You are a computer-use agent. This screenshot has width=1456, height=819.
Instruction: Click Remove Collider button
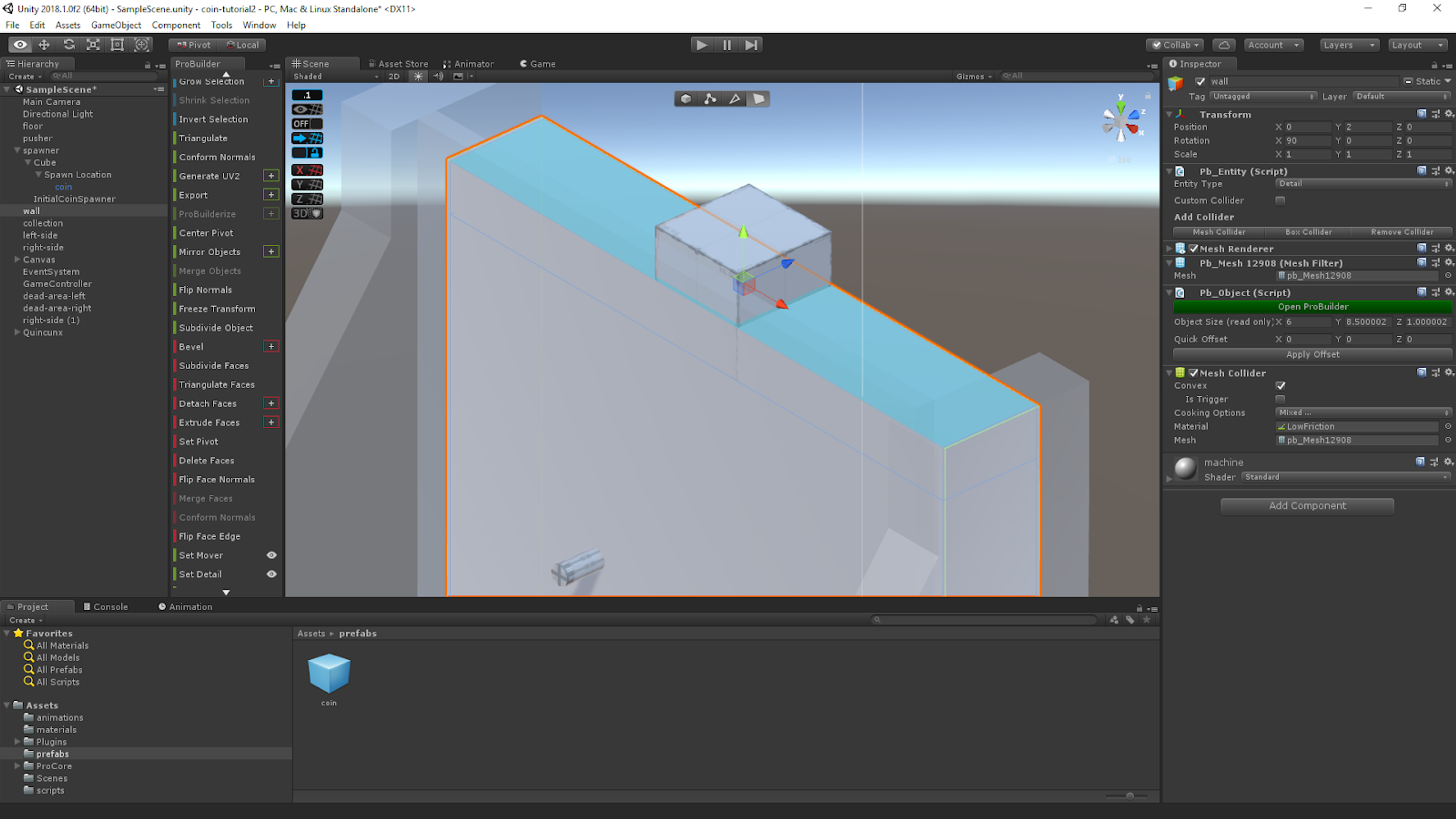coord(1402,232)
